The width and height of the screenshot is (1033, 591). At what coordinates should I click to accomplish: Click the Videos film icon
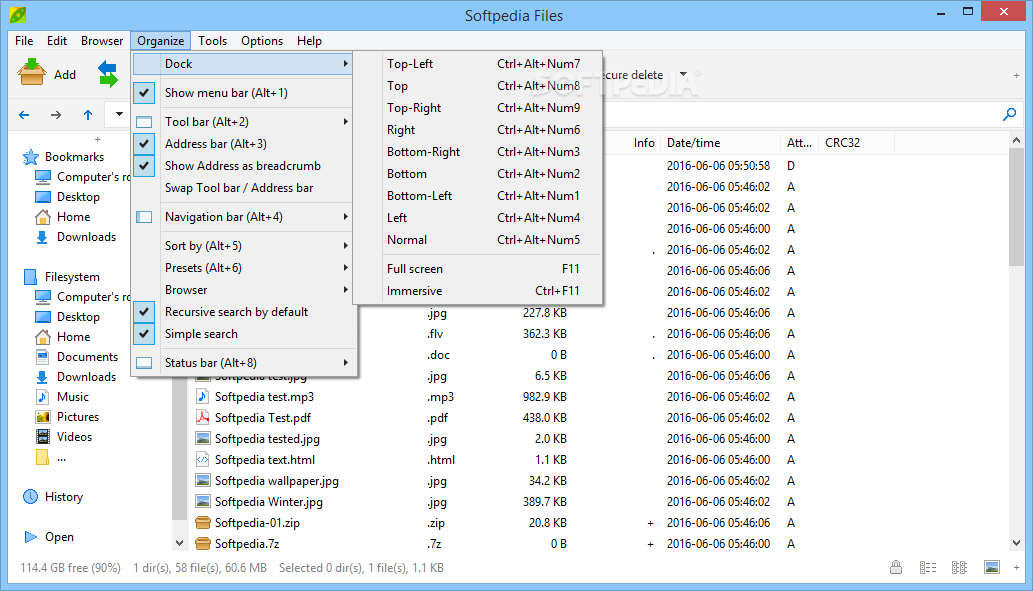point(43,437)
